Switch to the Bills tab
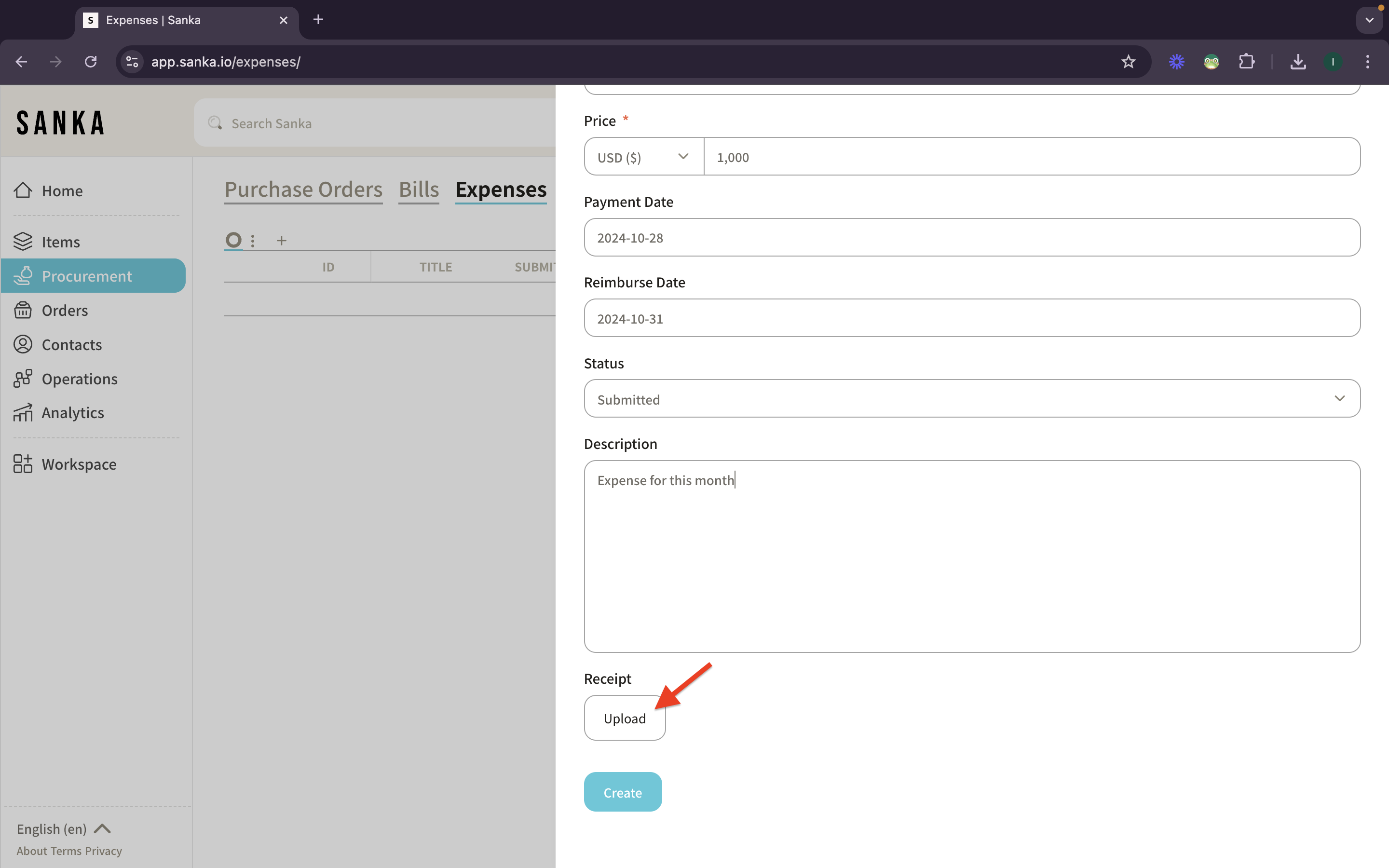Image resolution: width=1389 pixels, height=868 pixels. tap(419, 190)
